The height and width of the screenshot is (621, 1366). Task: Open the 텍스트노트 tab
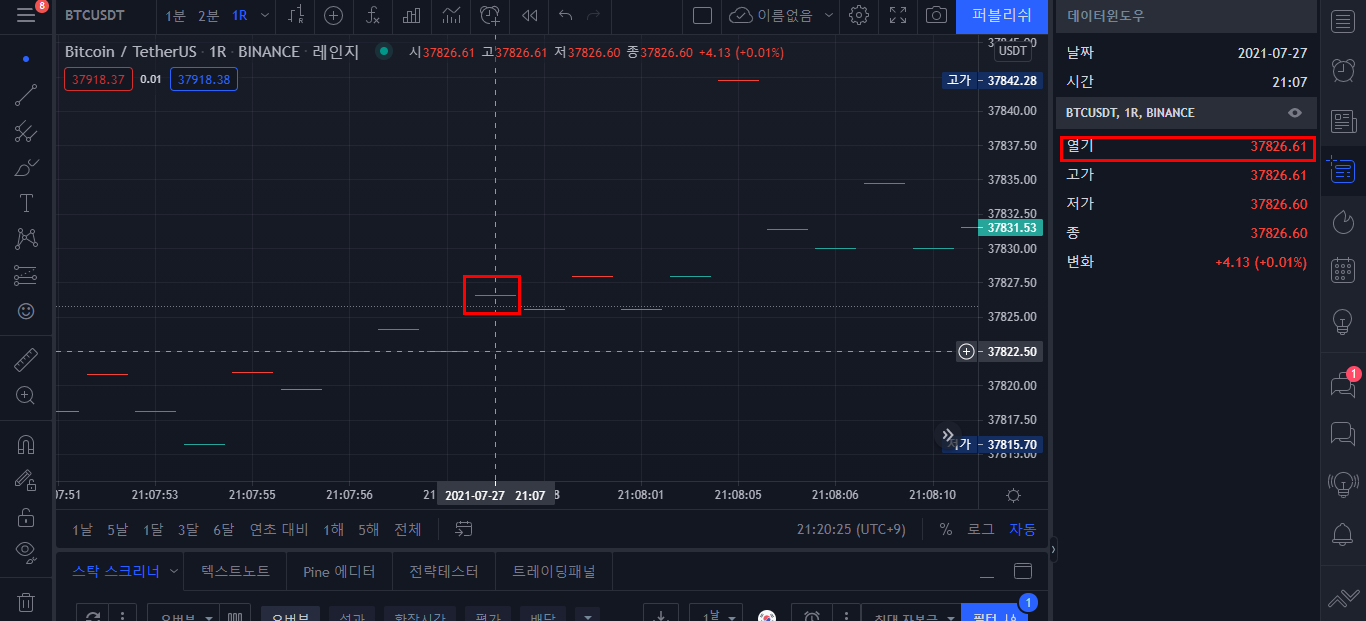click(236, 571)
